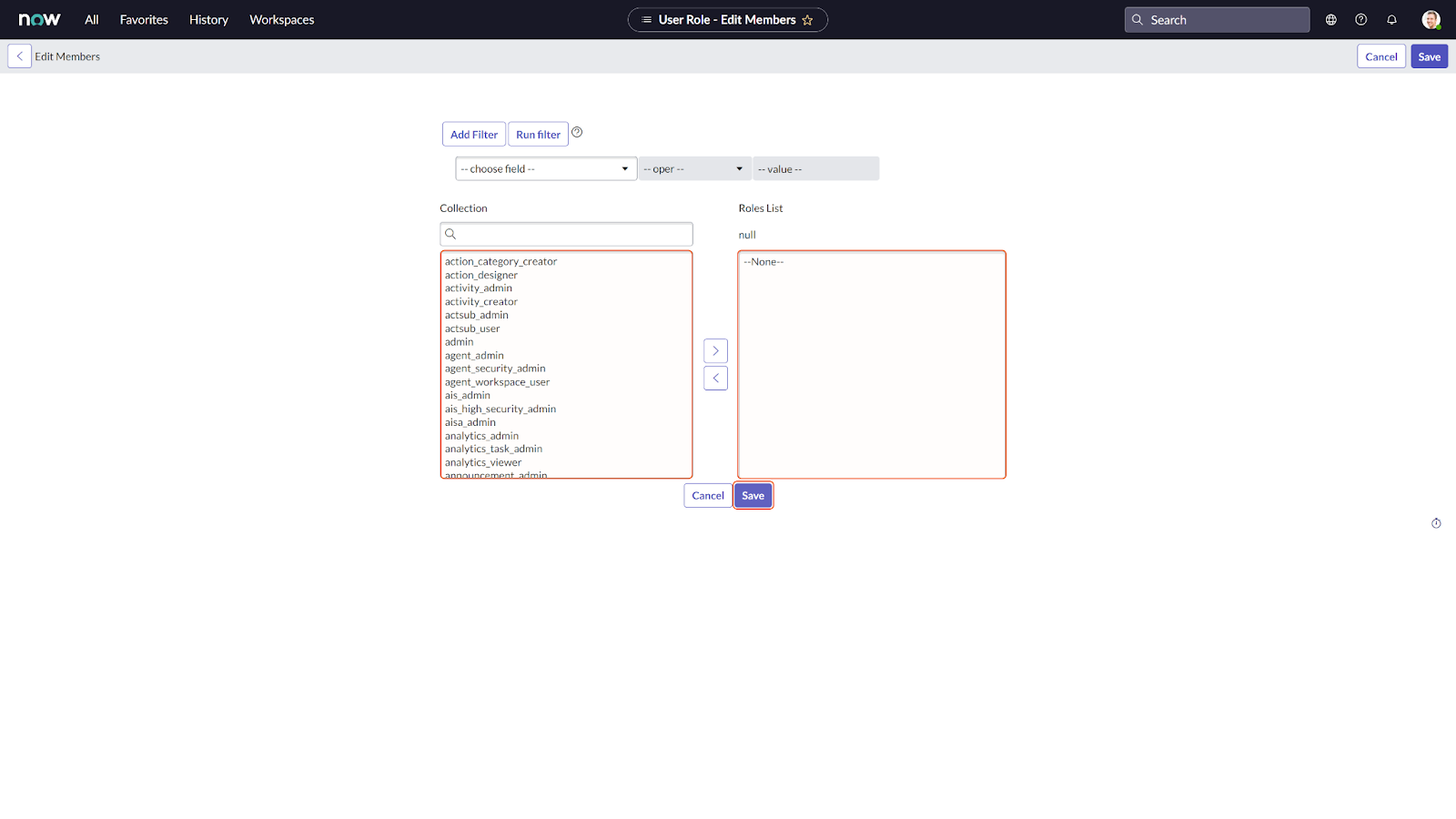Move selected role right with the add arrow
1456x819 pixels.
pyautogui.click(x=715, y=350)
